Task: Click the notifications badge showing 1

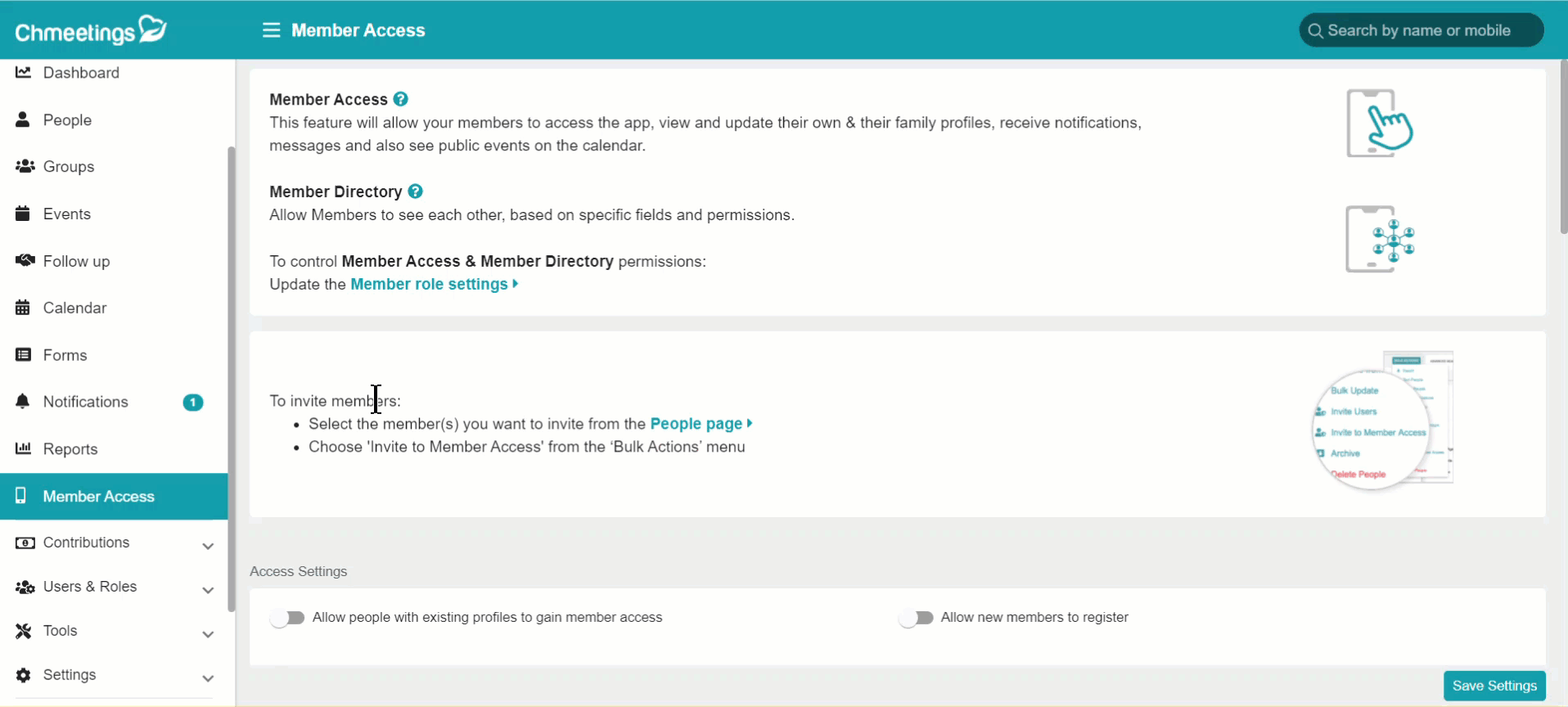Action: click(193, 402)
